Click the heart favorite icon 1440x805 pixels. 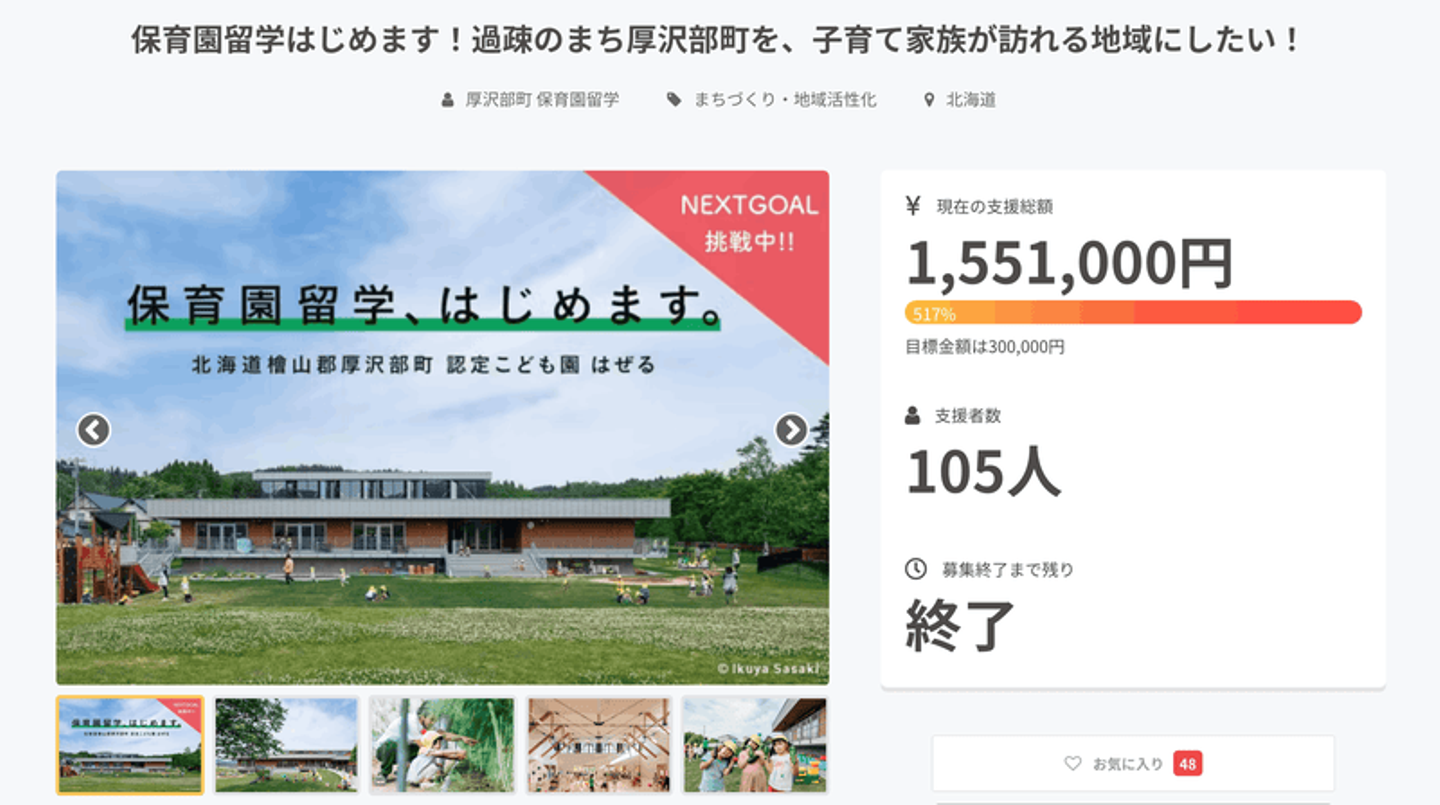[1073, 764]
